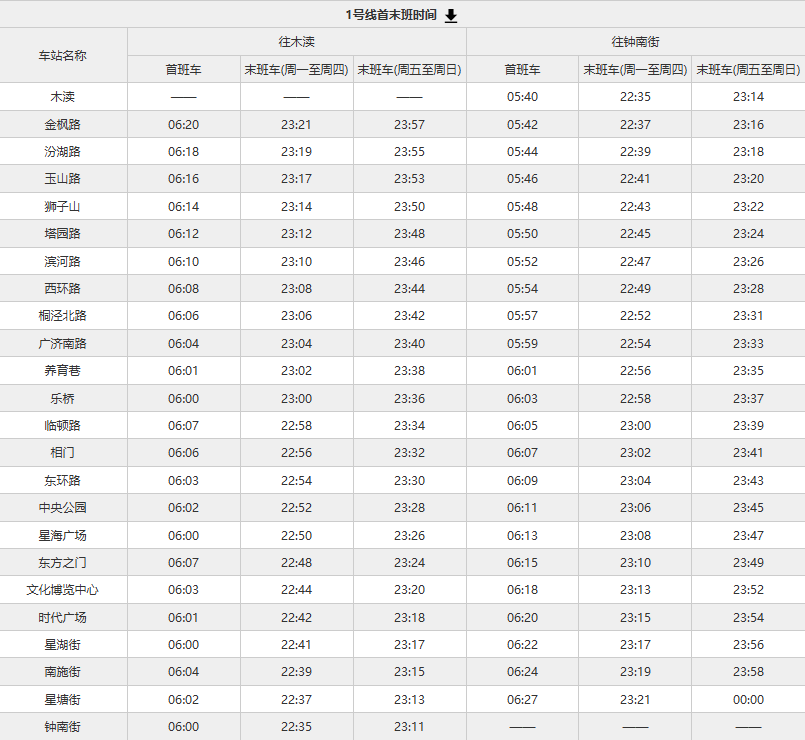The height and width of the screenshot is (740, 805).
Task: Click the 狮子山 station name
Action: point(63,207)
